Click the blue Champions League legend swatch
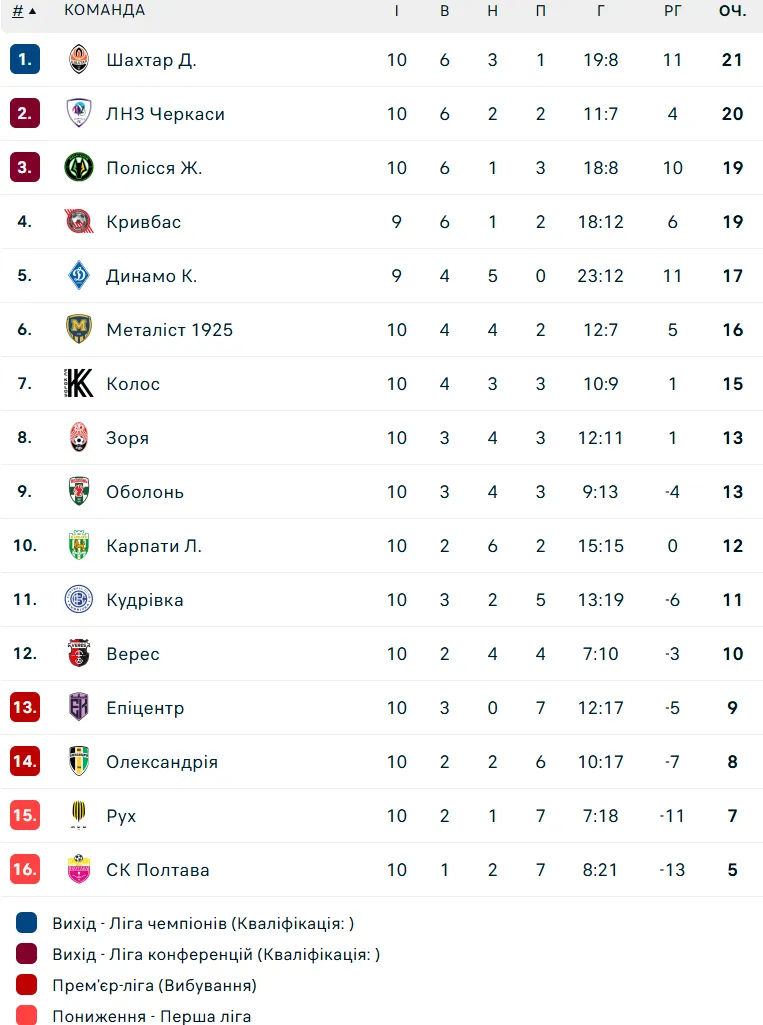Image resolution: width=763 pixels, height=1025 pixels. (27, 923)
